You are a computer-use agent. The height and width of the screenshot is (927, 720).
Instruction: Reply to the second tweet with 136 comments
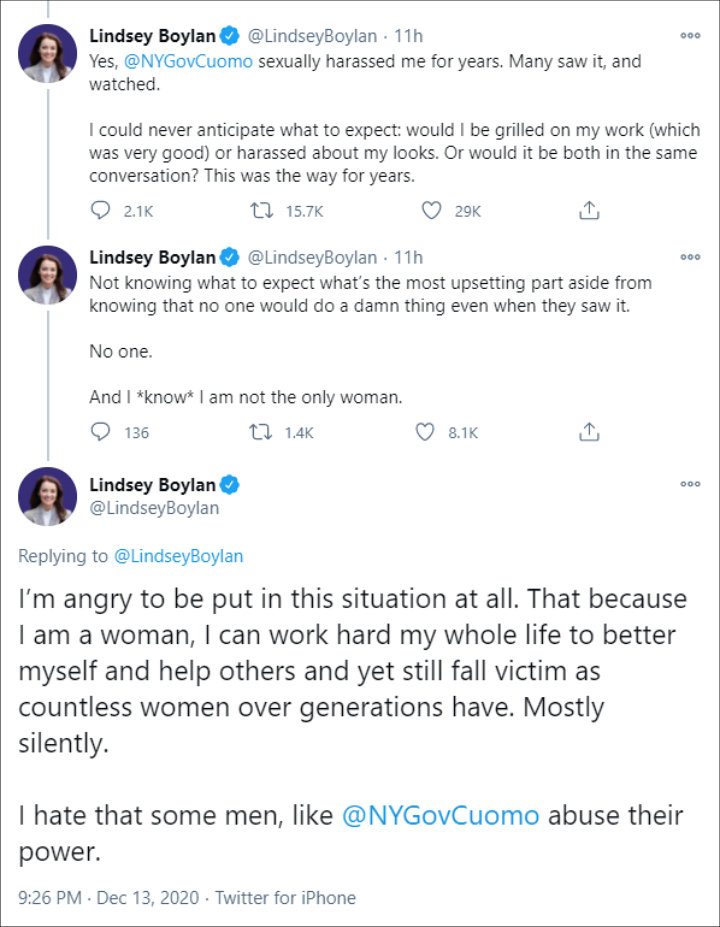click(100, 432)
